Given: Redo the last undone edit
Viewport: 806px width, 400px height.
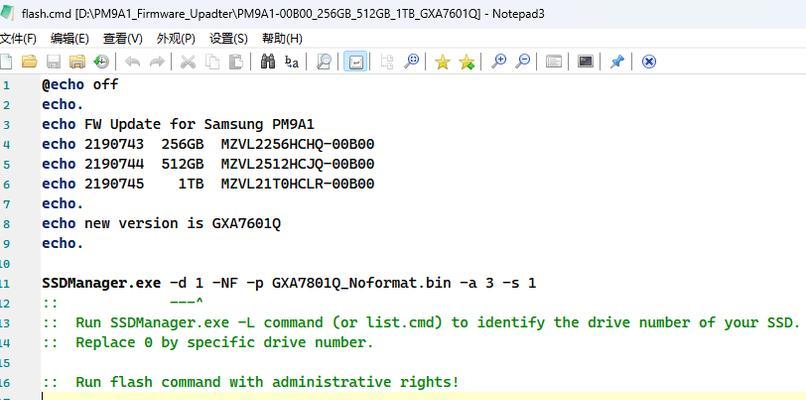Looking at the screenshot, I should tap(157, 62).
